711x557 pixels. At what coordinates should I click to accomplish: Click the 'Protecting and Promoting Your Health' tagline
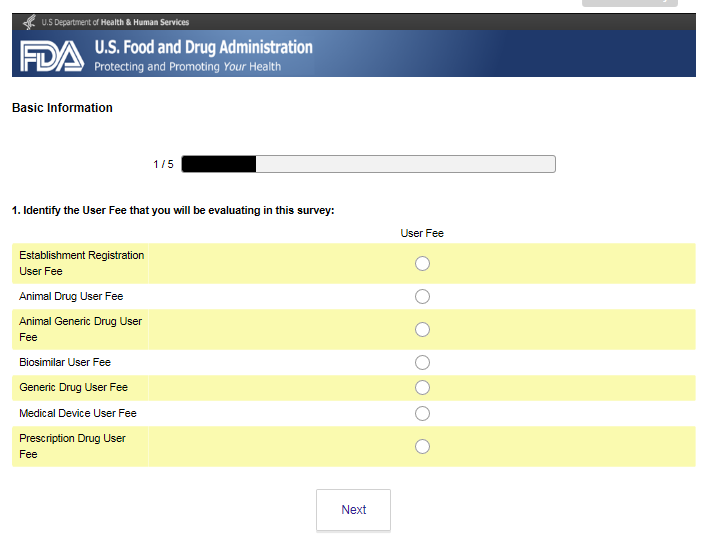187,67
